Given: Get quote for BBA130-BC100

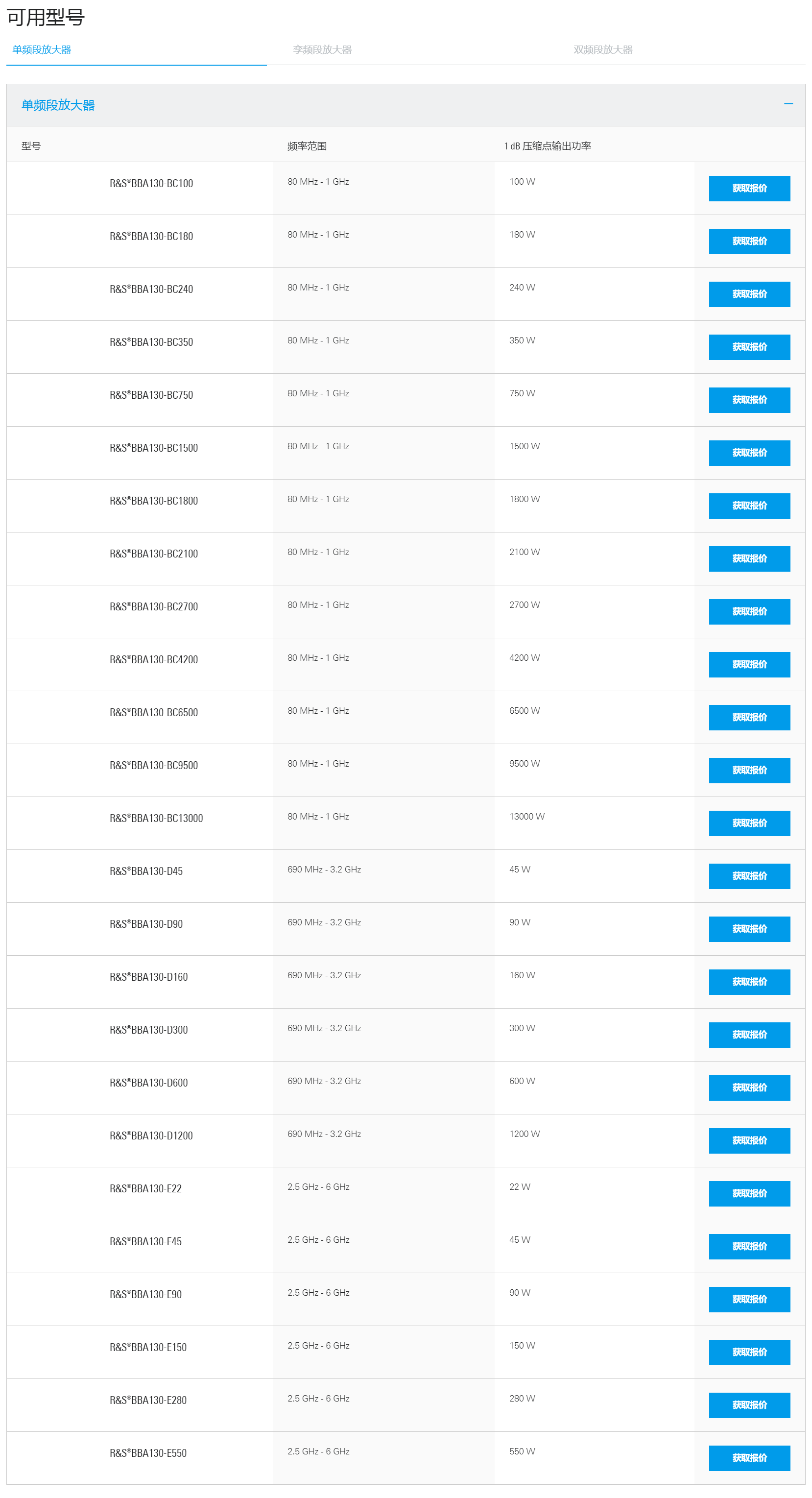Looking at the screenshot, I should coord(749,189).
